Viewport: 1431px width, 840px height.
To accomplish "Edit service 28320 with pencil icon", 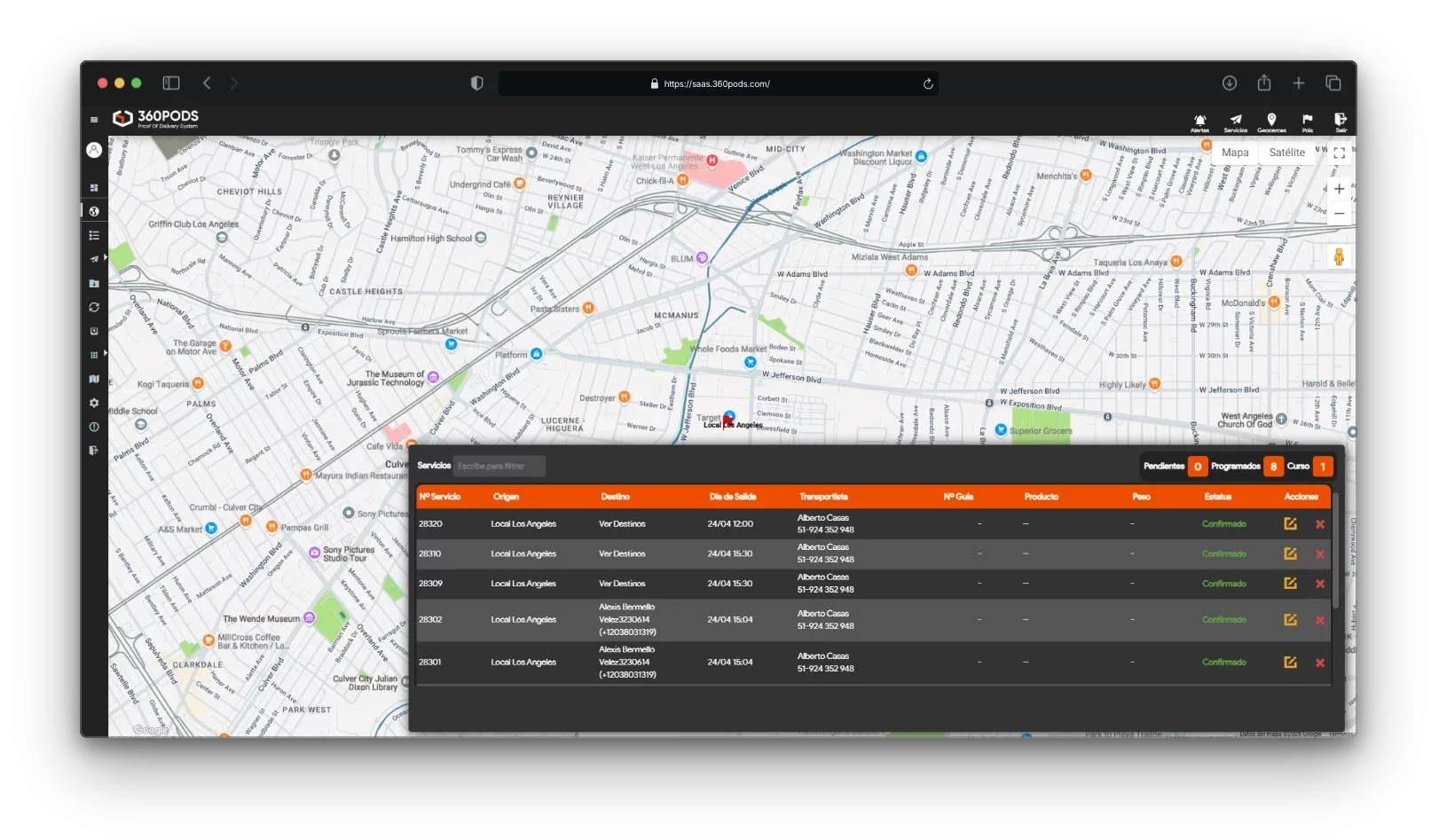I will [1290, 524].
